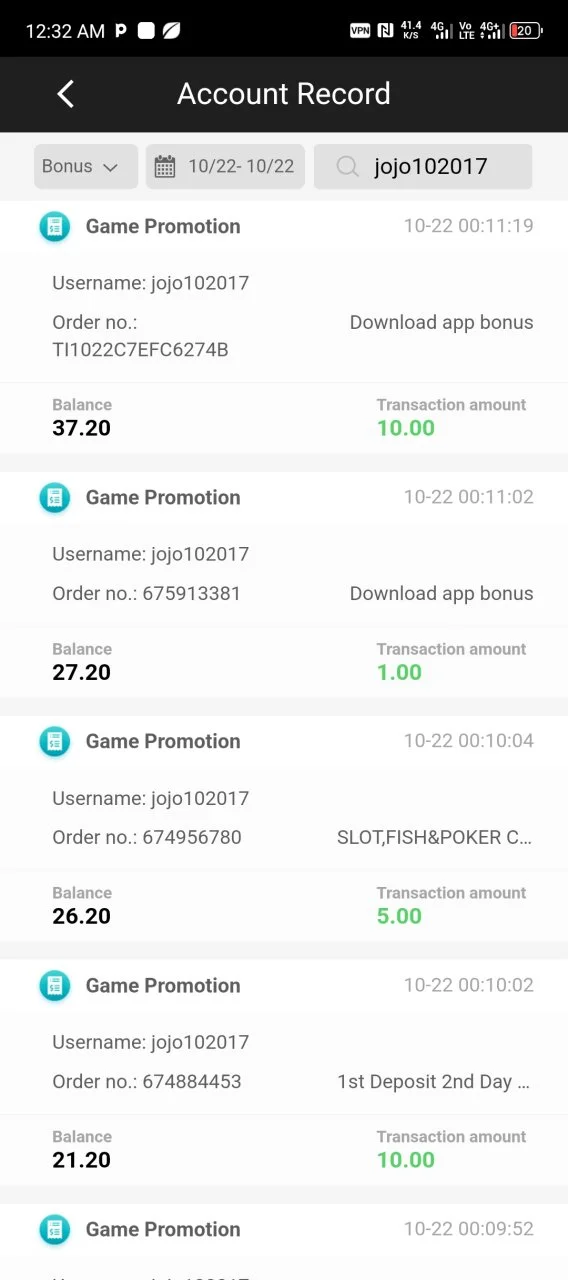Tap the Game Promotion icon at 00:09:52
This screenshot has height=1280, width=568.
point(55,1229)
